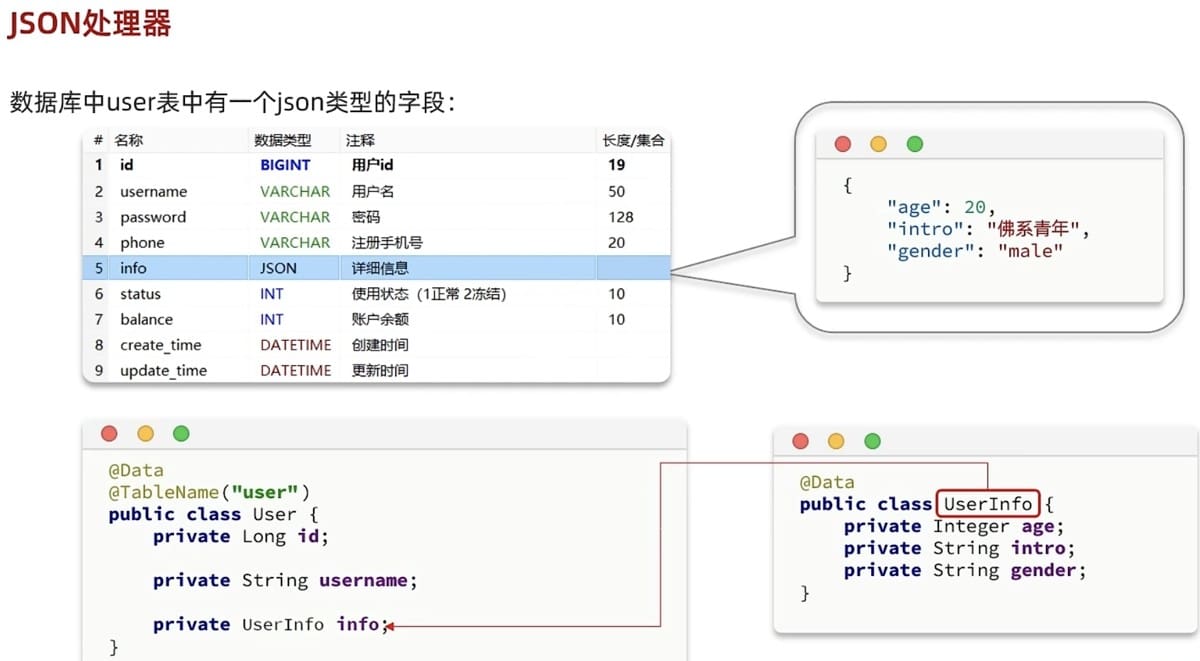
Task: Click green dot in UserInfo class window
Action: pos(873,441)
